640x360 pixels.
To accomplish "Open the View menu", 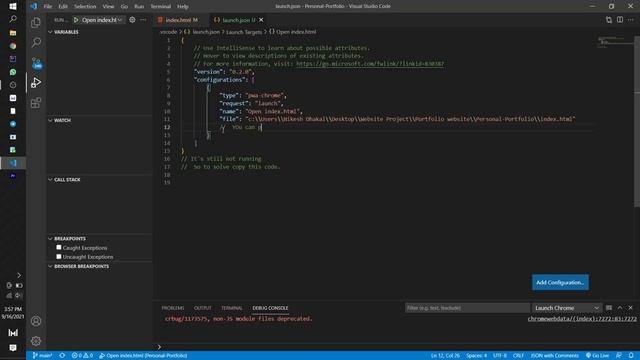I will (108, 6).
